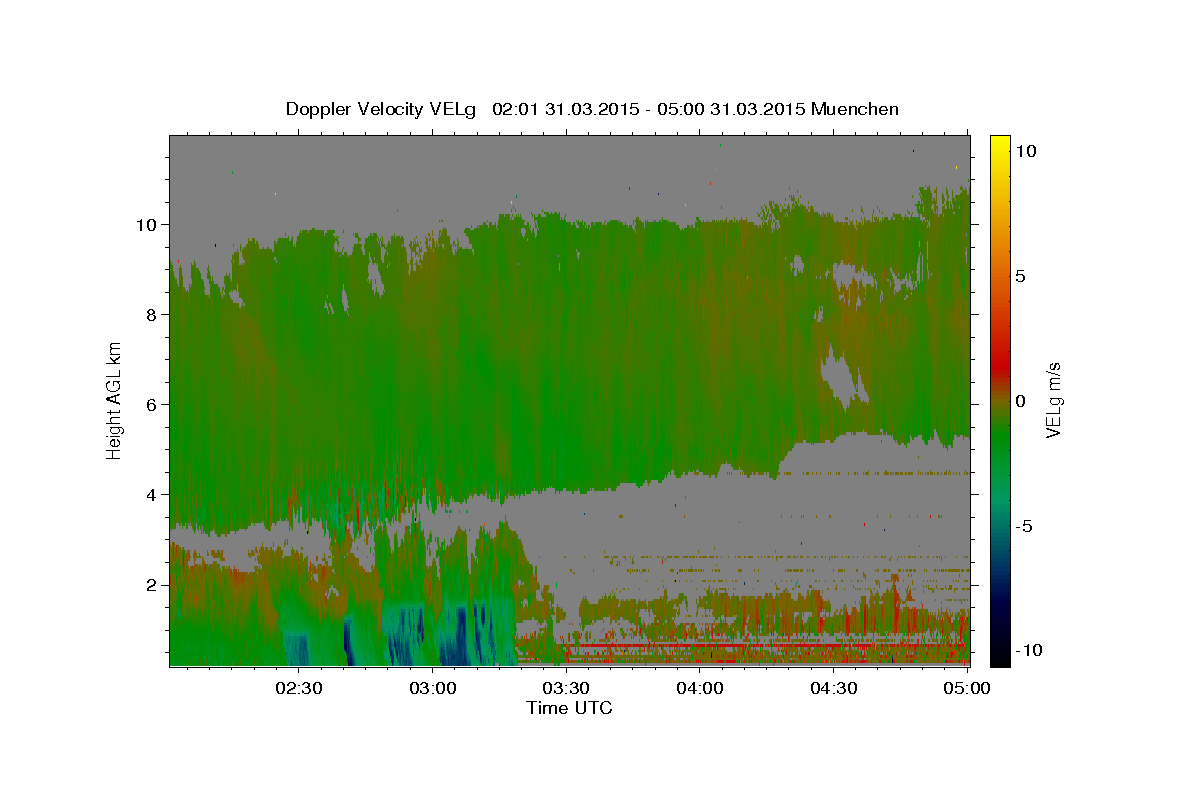Click the colorbar tick value '10'
This screenshot has width=1200, height=800.
click(1026, 151)
